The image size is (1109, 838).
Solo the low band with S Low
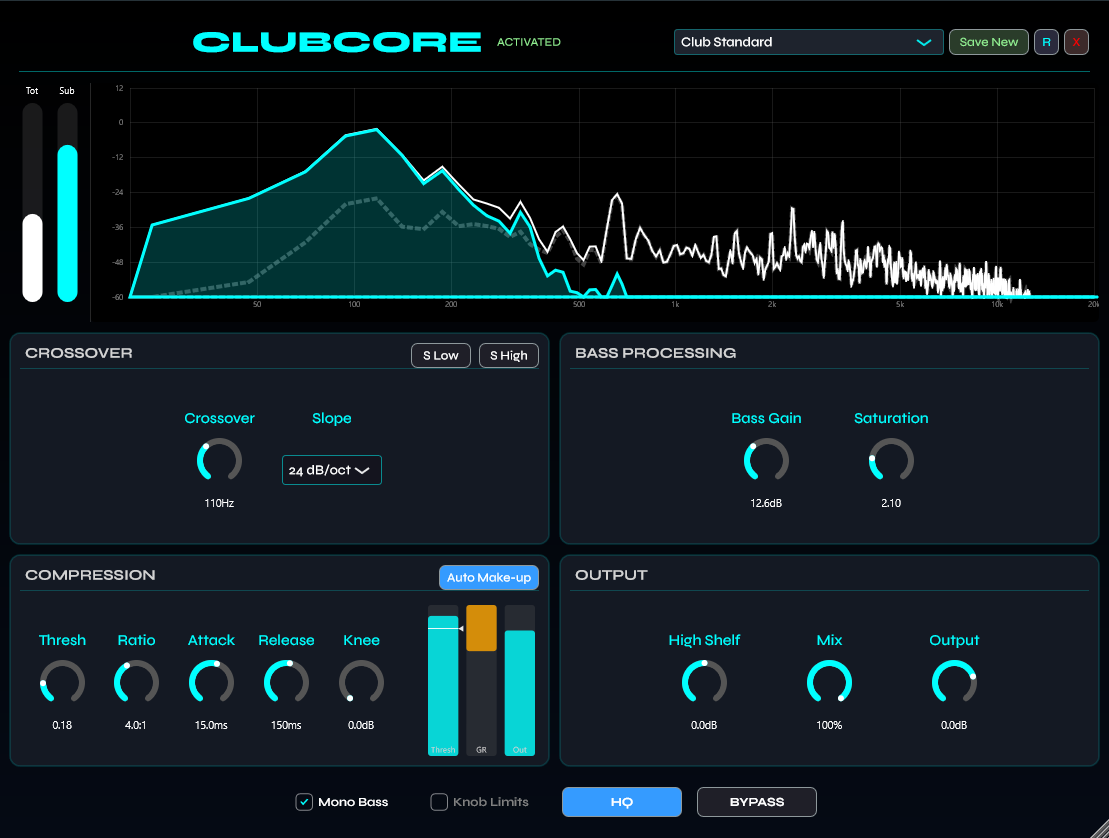440,355
